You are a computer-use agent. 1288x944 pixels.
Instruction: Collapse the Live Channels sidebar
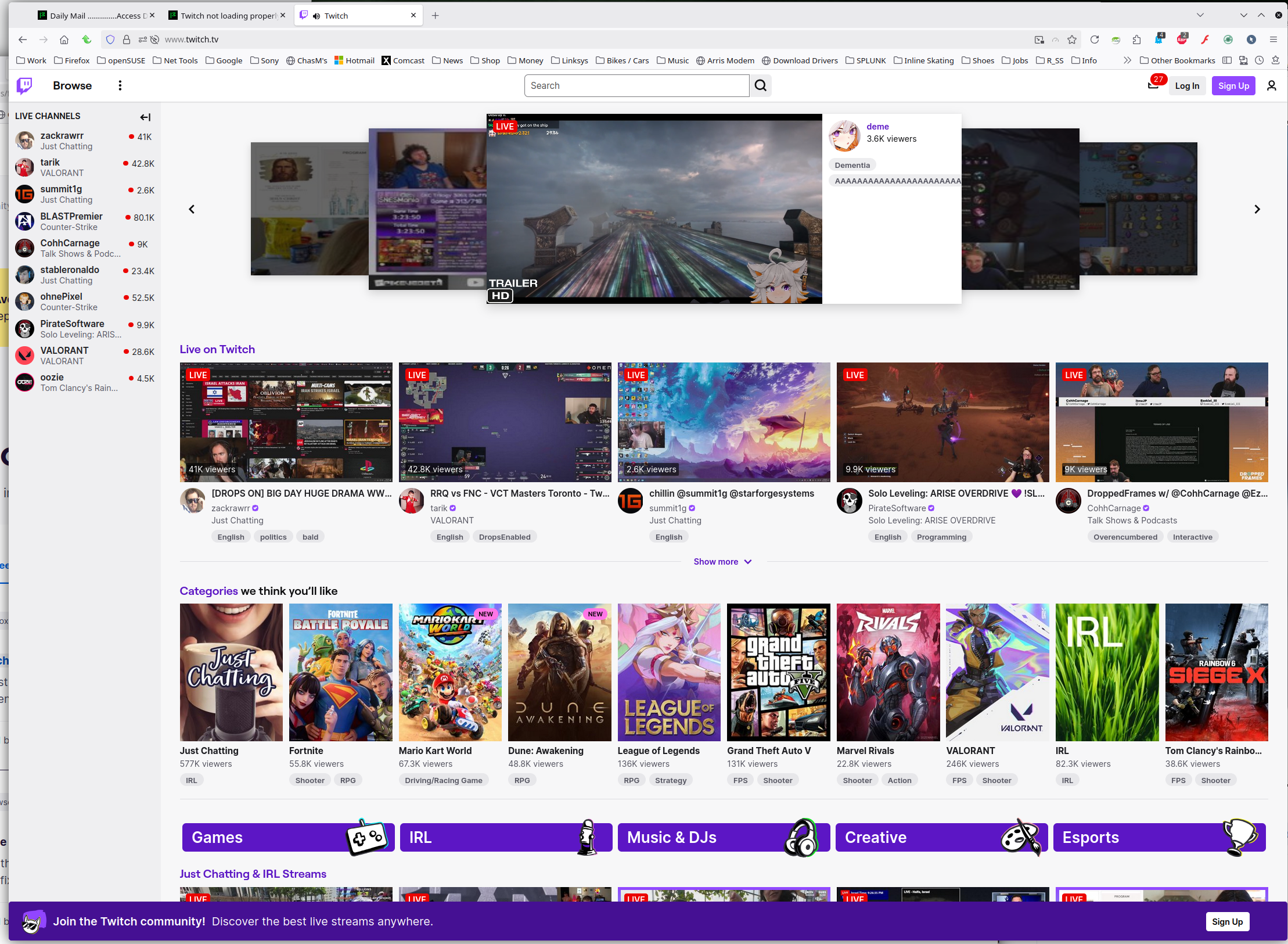[145, 117]
